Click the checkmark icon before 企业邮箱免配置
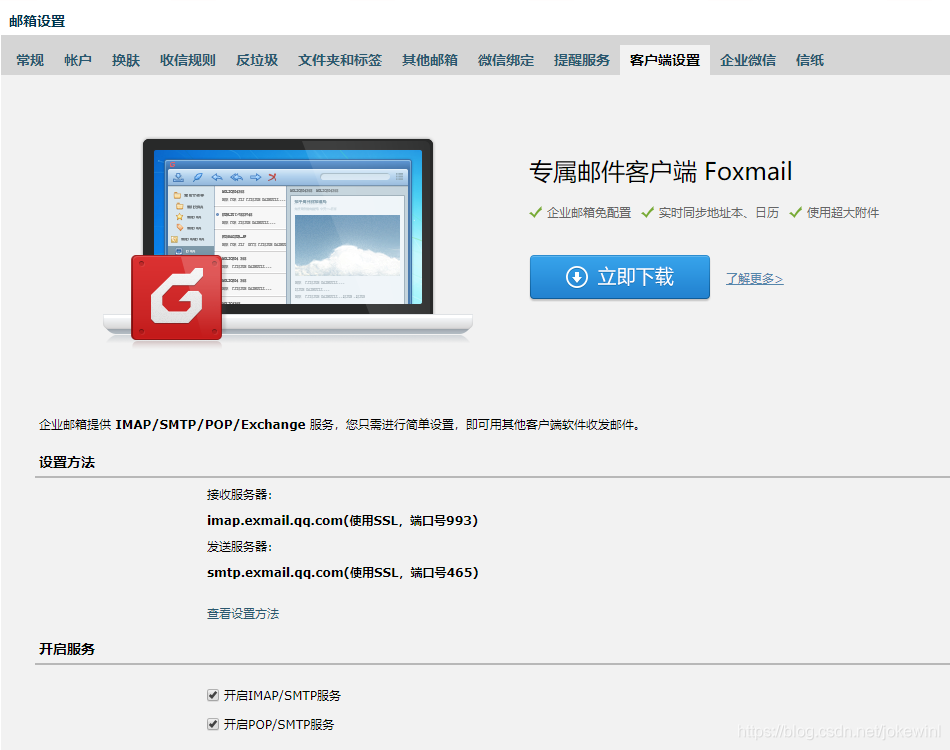Screen dimensions: 950x750 tap(536, 212)
